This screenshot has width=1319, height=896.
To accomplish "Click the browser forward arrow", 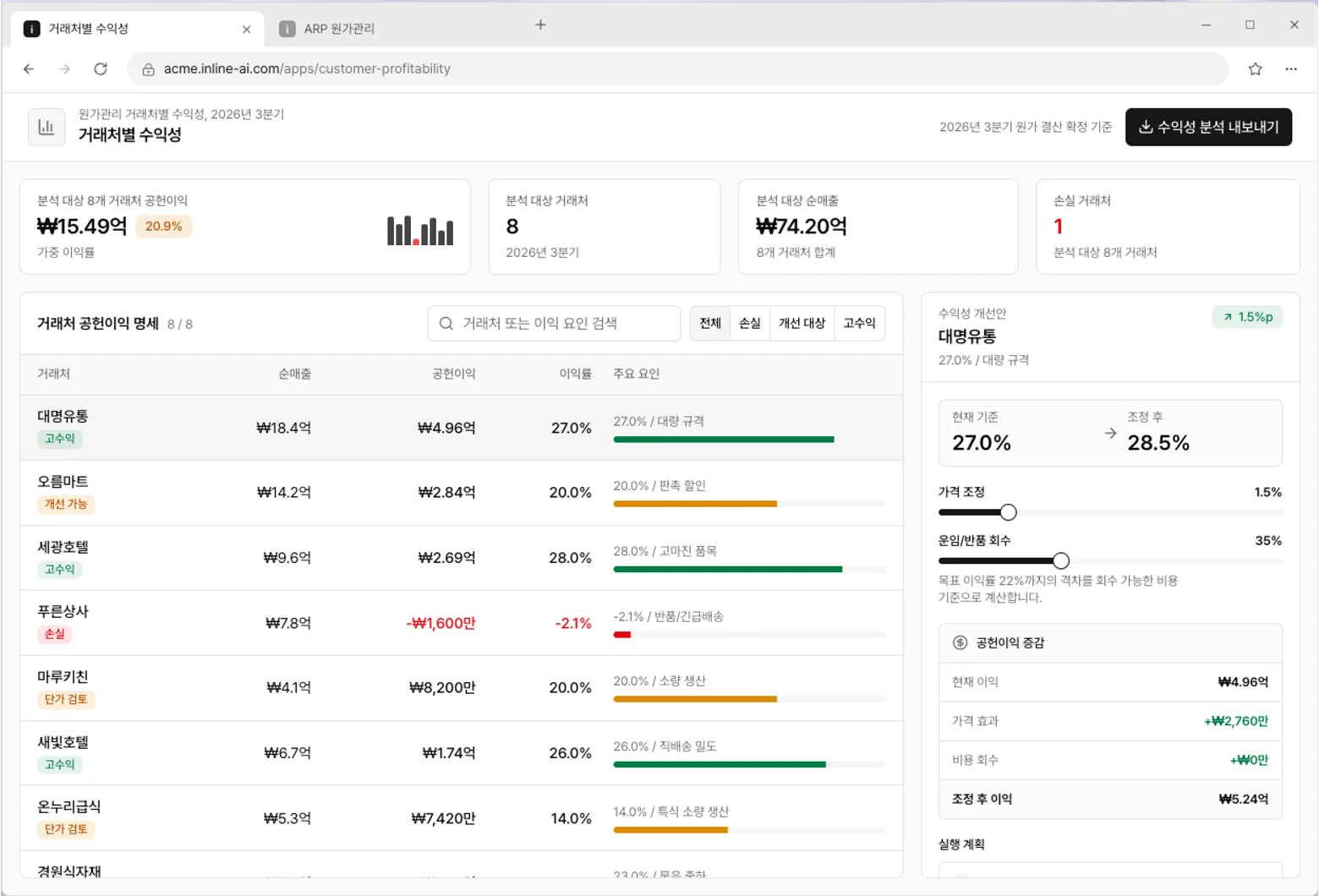I will 64,69.
